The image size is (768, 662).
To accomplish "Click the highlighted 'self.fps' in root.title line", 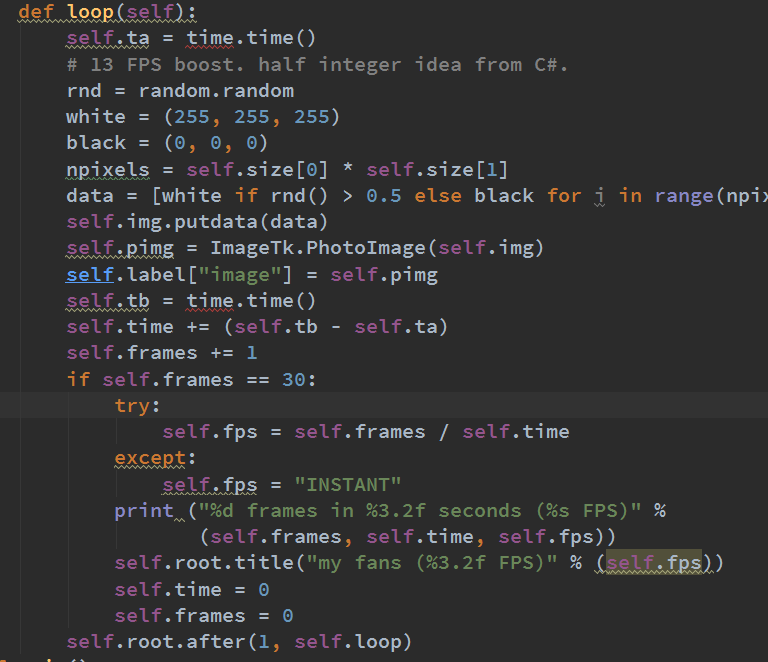I will tap(654, 563).
